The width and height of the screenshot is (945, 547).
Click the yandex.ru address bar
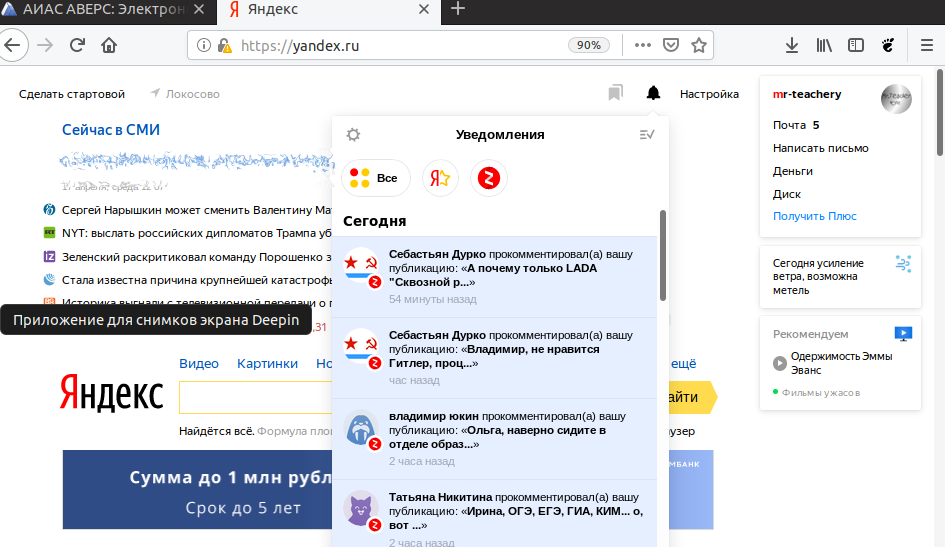pyautogui.click(x=398, y=46)
